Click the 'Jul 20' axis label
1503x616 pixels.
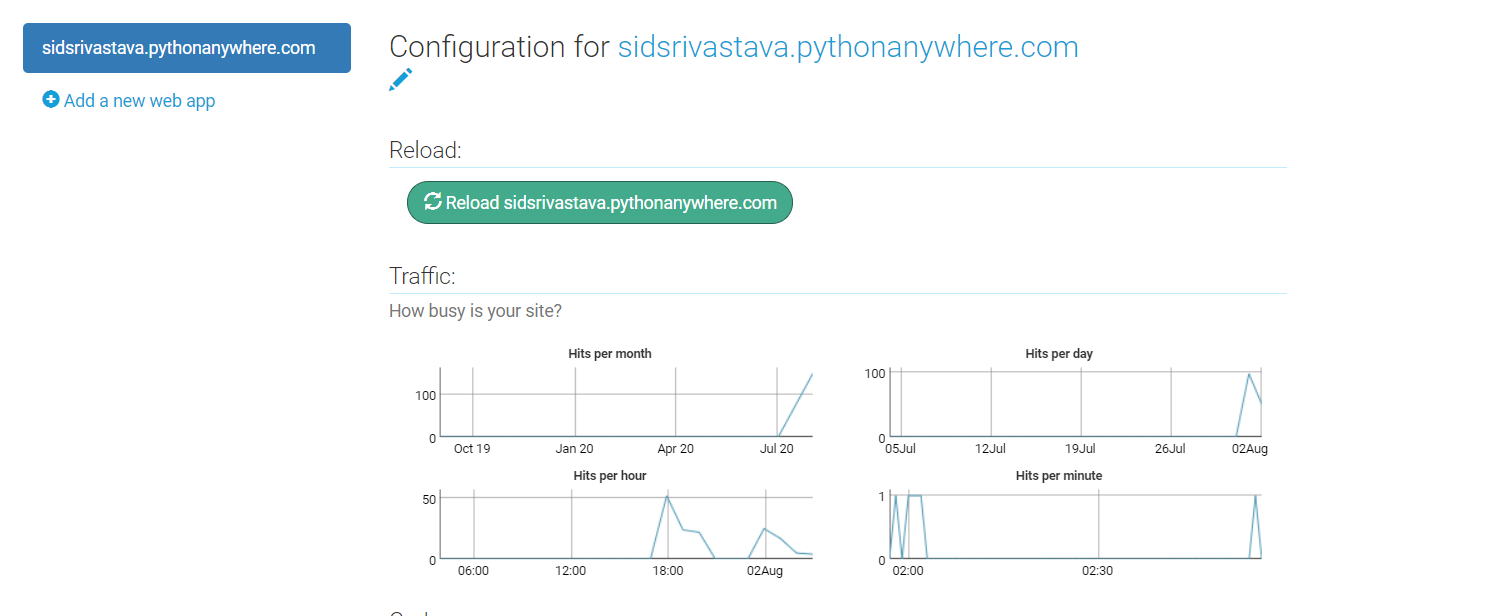(777, 449)
